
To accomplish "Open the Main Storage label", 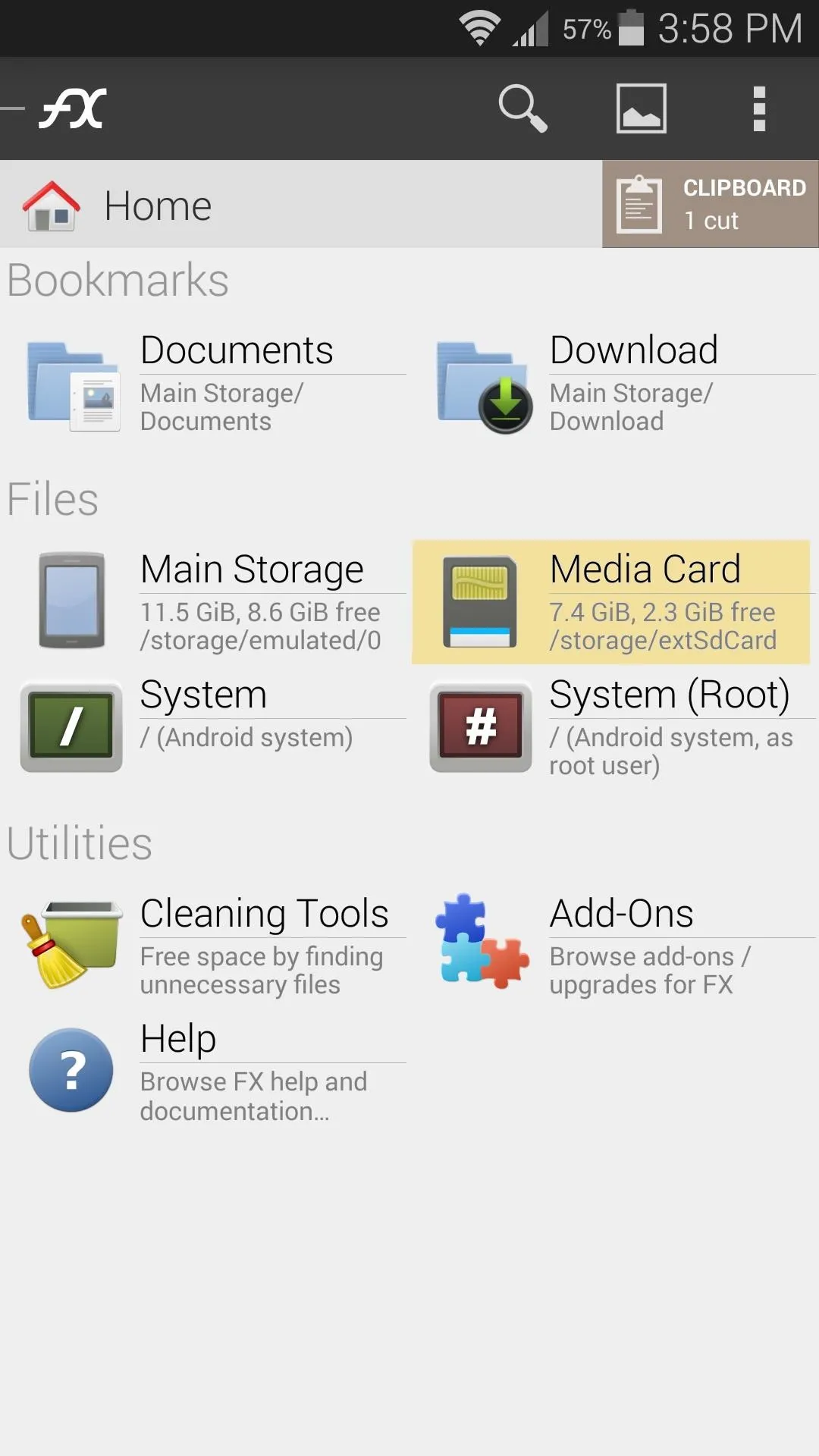I will click(x=252, y=569).
